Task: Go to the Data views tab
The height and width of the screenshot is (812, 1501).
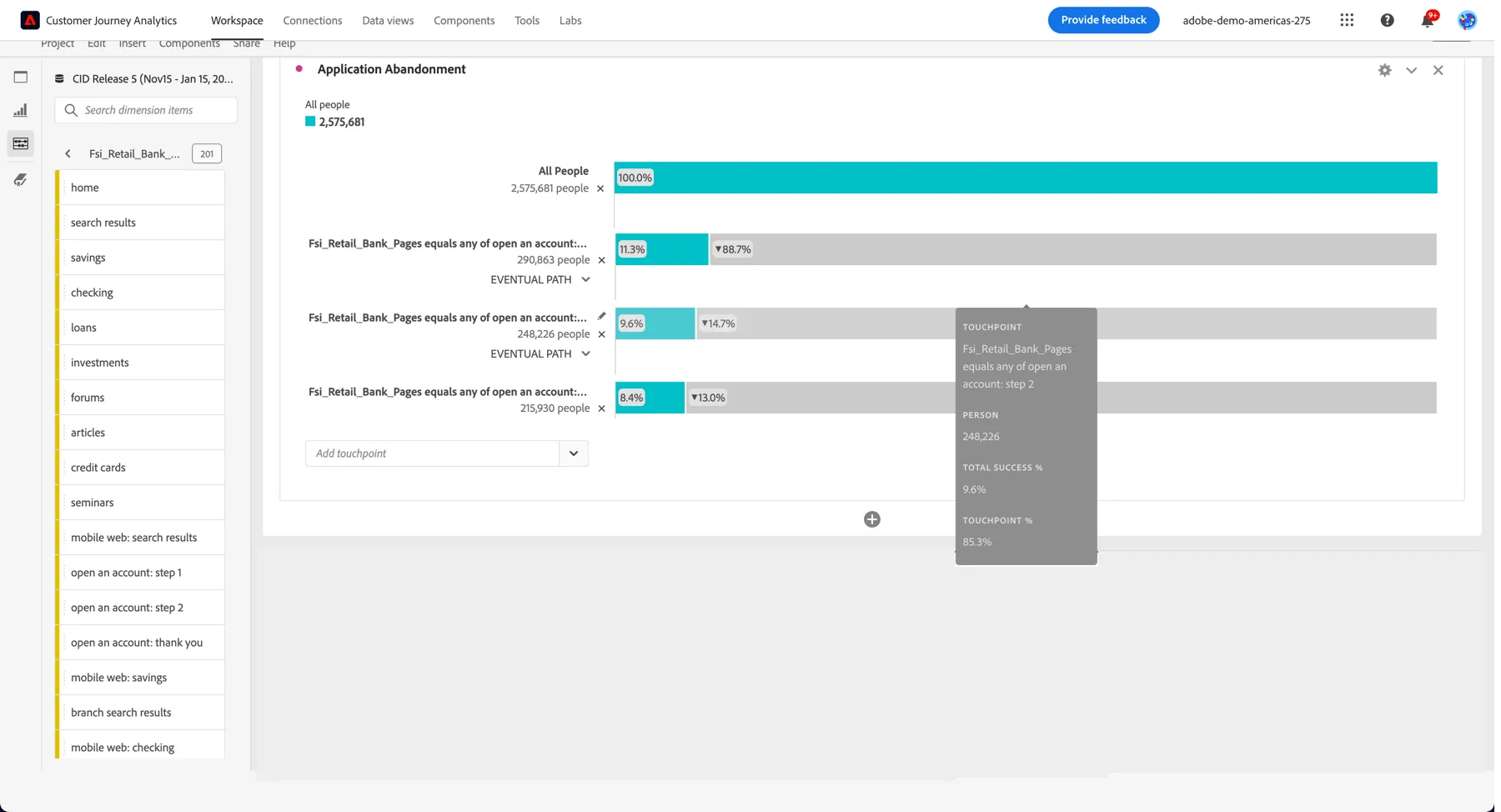Action: (388, 21)
